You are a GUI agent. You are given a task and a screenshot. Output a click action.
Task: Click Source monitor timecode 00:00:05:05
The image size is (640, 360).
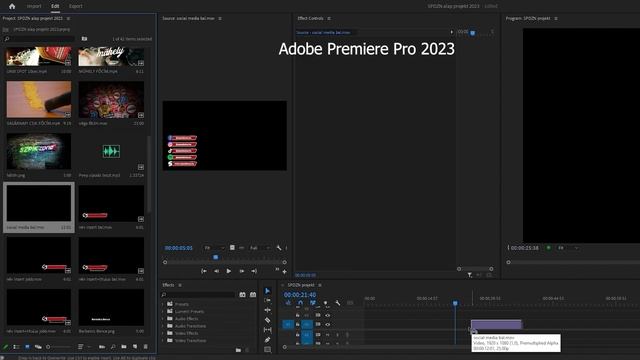click(178, 248)
